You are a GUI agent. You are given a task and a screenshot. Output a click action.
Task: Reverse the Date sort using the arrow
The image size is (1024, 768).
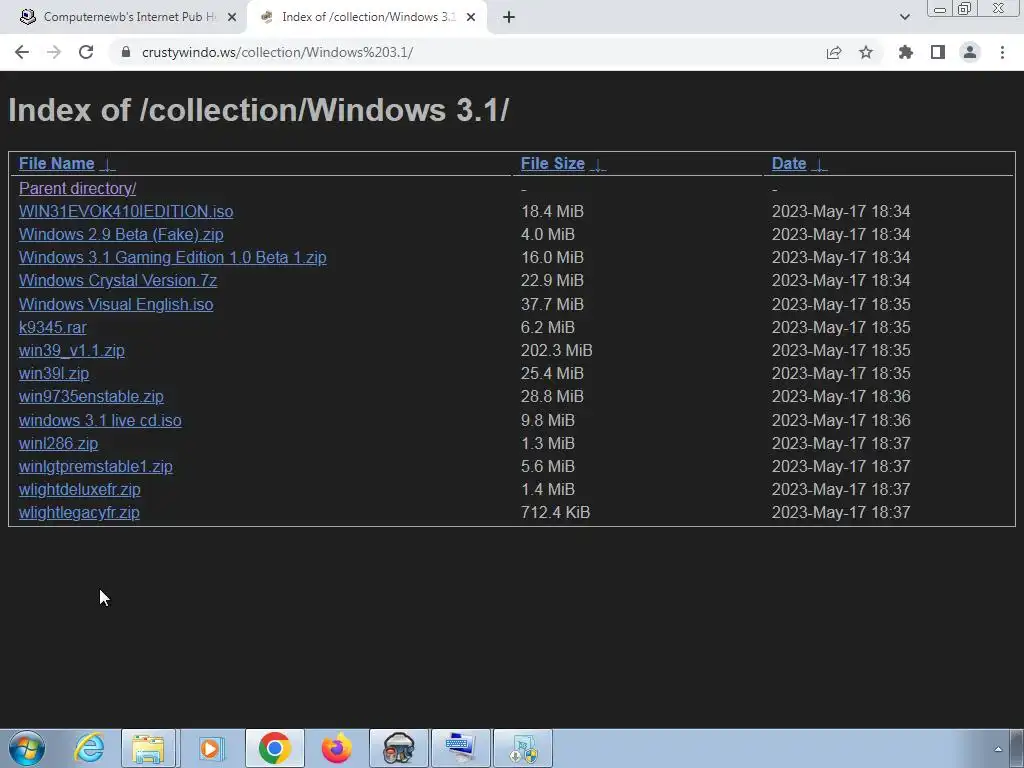820,165
